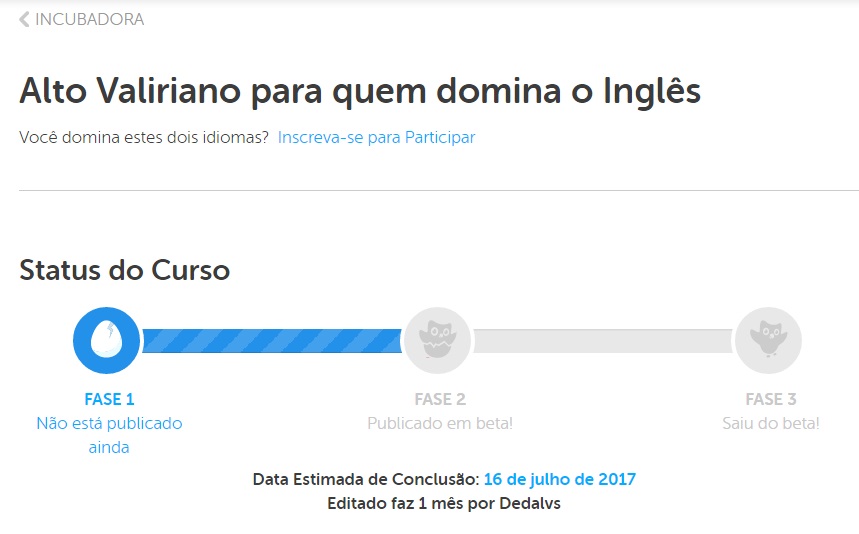Click the Alto Valiriano course title heading
This screenshot has height=534, width=859.
[x=360, y=91]
